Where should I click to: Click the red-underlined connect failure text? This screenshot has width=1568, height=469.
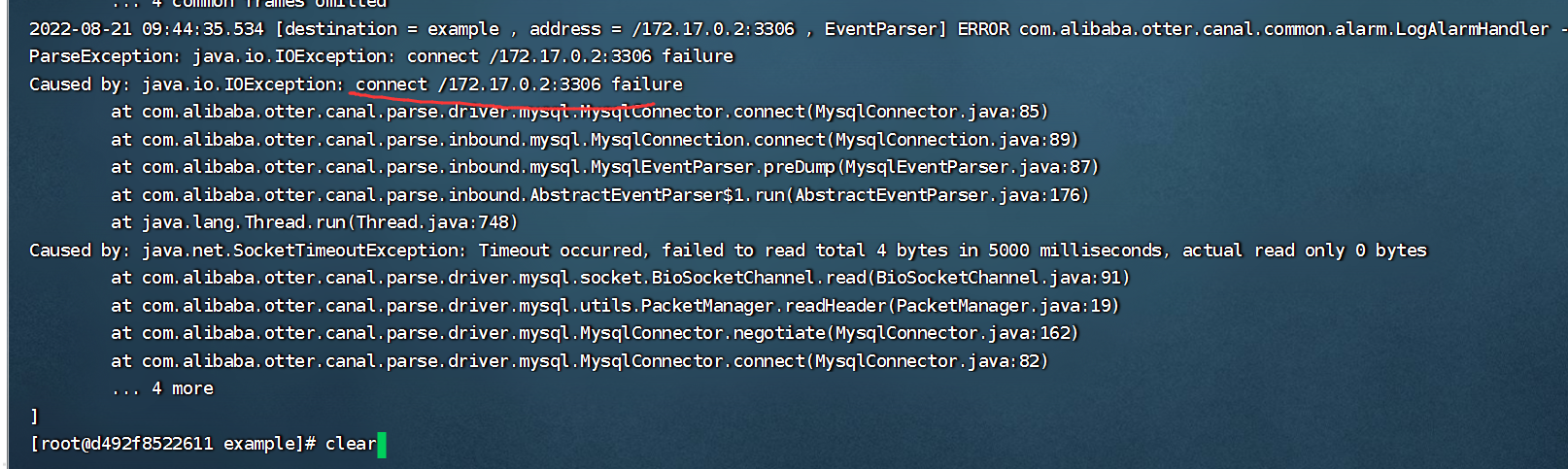pos(519,84)
